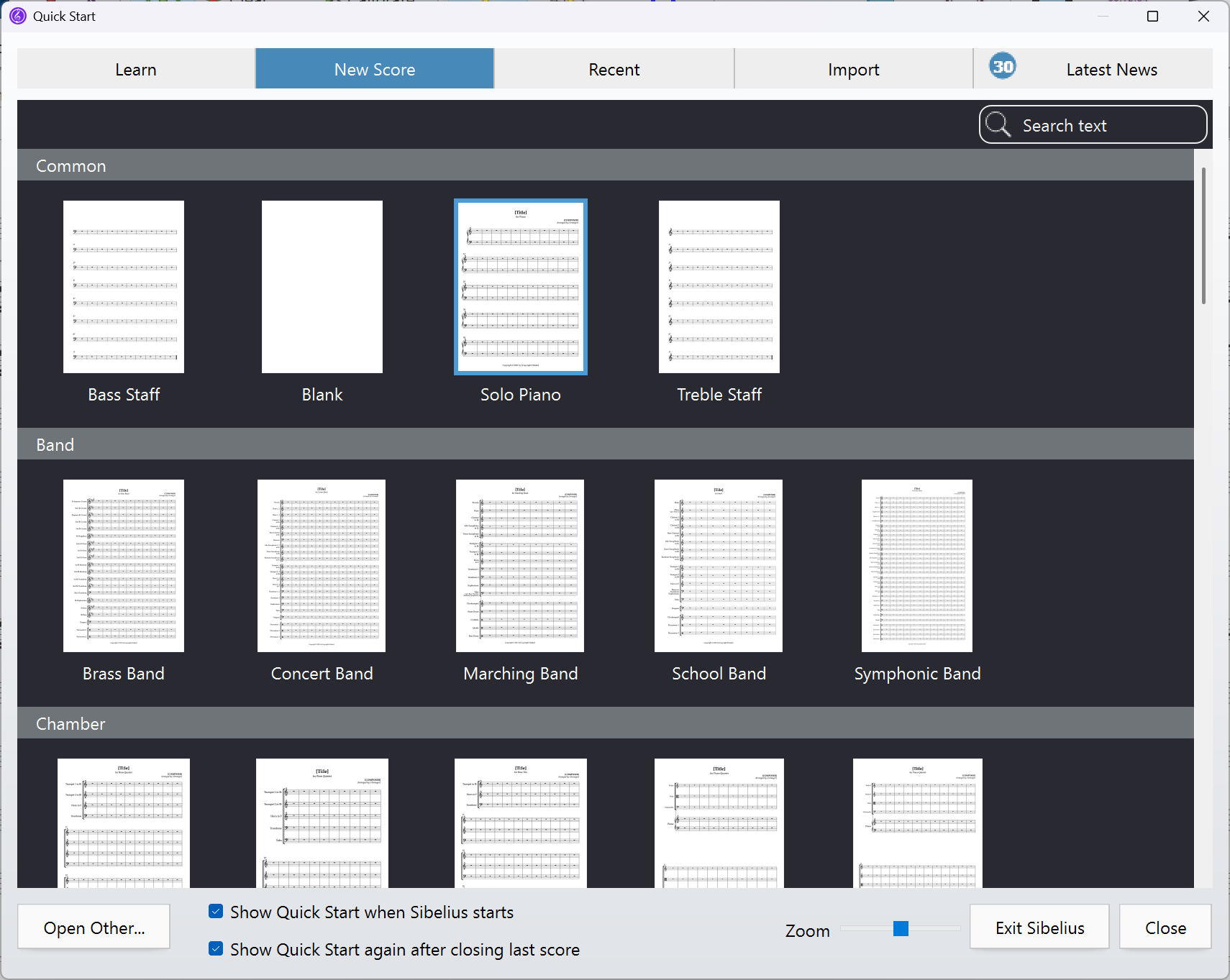The width and height of the screenshot is (1230, 980).
Task: Click the 'Zoom' label text
Action: point(807,931)
